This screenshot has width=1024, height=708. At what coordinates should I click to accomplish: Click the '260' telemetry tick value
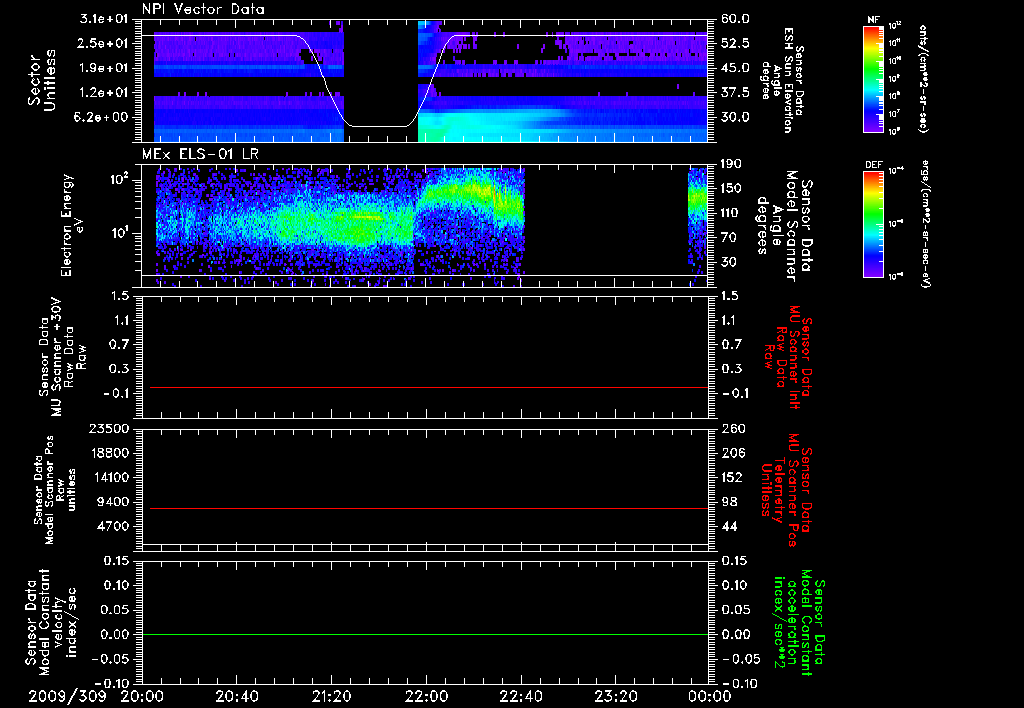[733, 429]
